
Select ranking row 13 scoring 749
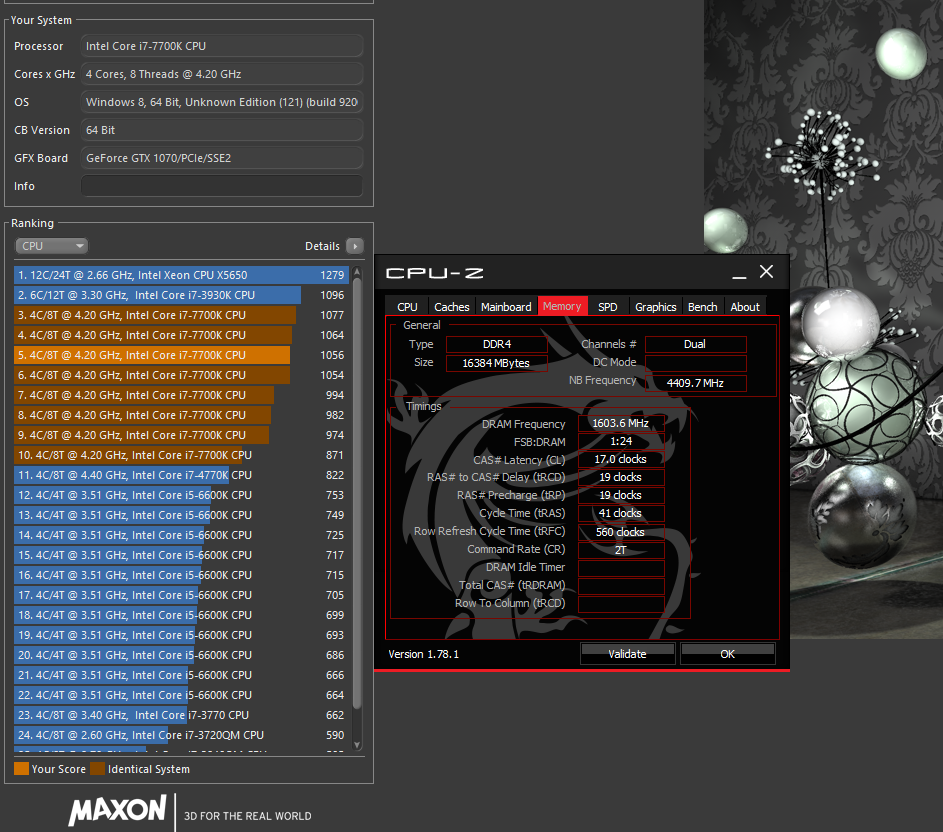(x=181, y=515)
